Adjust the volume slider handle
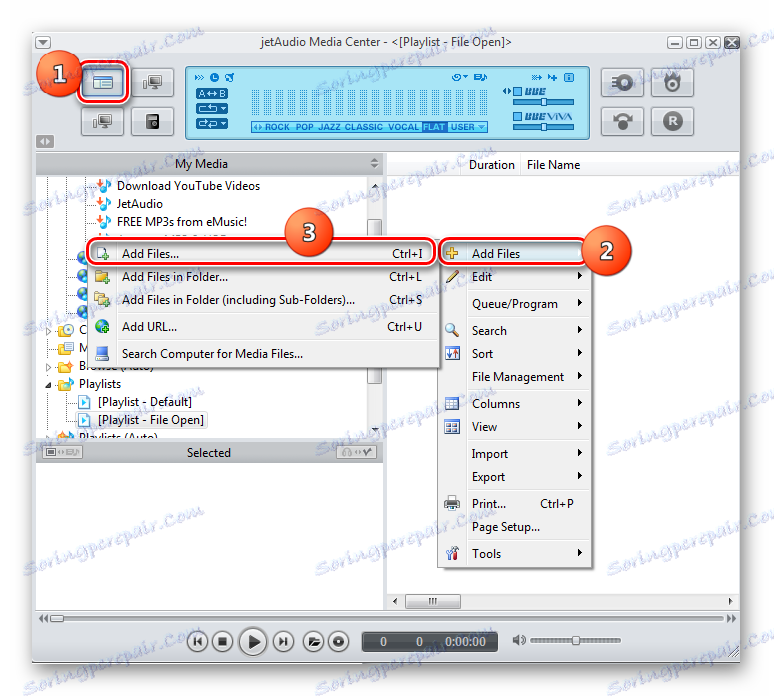The image size is (774, 696). tap(576, 641)
